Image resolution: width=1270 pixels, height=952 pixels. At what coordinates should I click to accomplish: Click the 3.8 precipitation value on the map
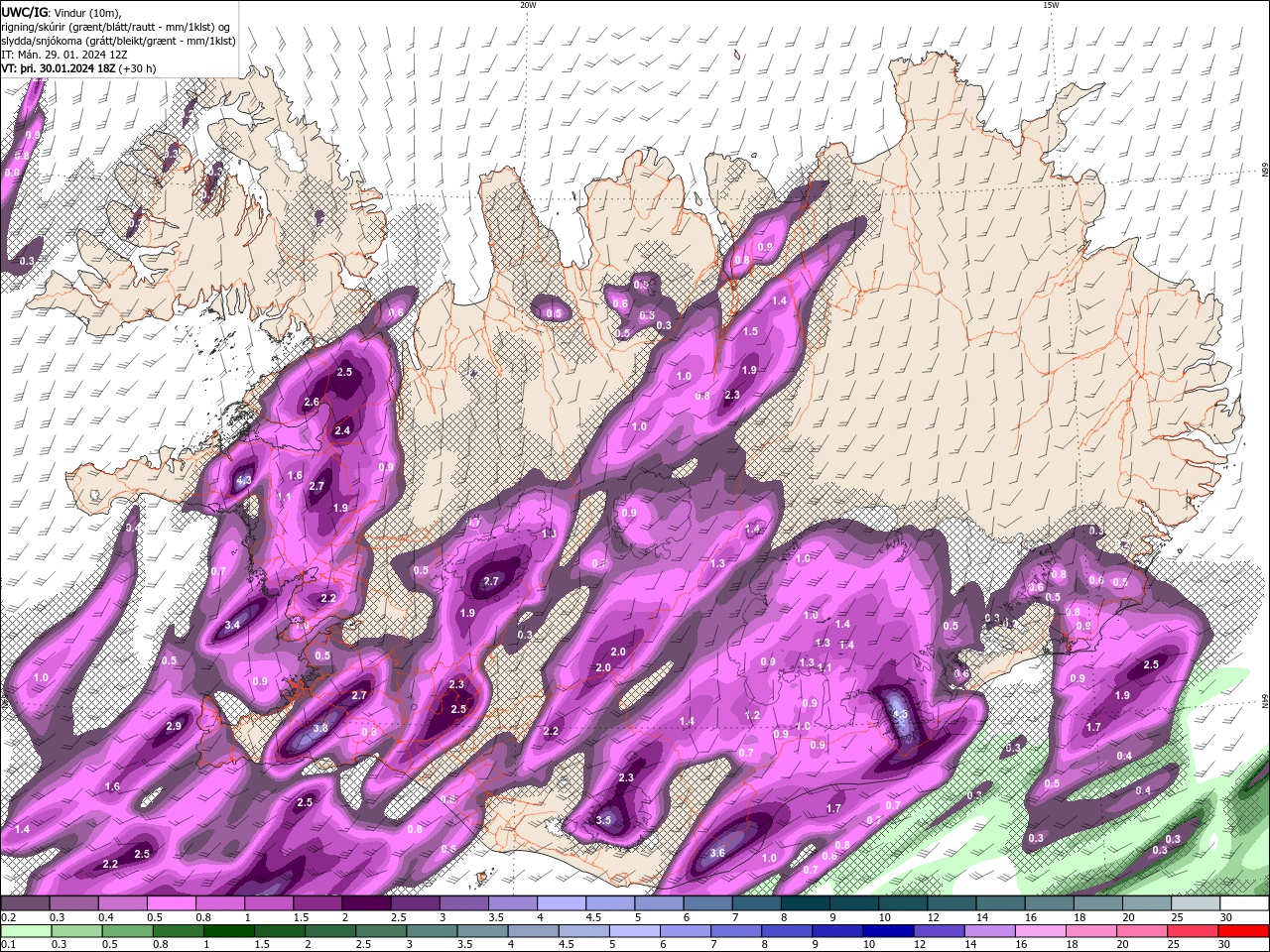[x=320, y=728]
